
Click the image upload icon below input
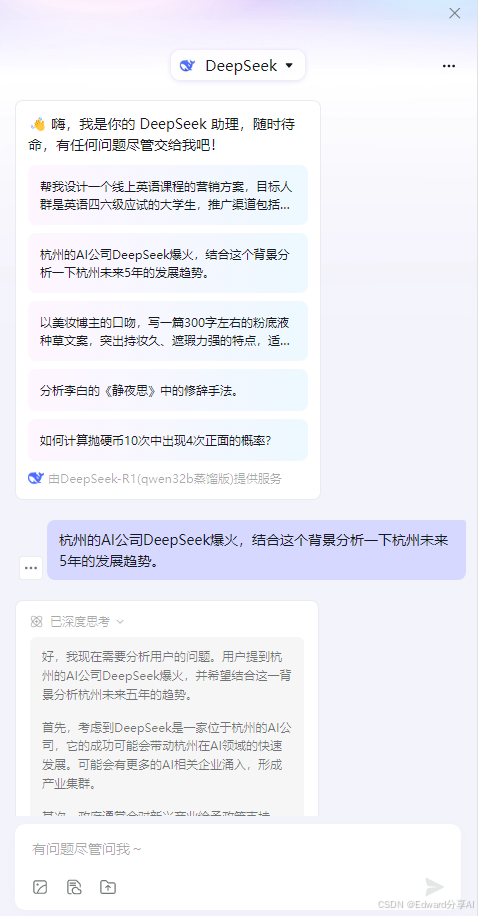click(x=40, y=887)
